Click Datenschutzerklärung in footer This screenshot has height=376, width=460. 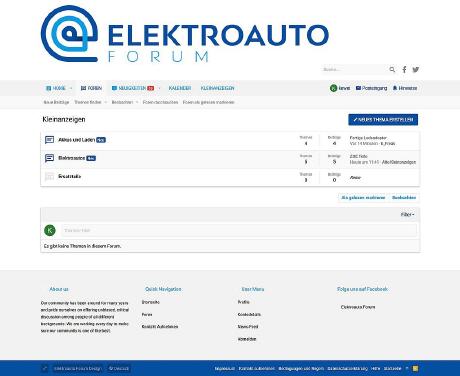click(347, 368)
